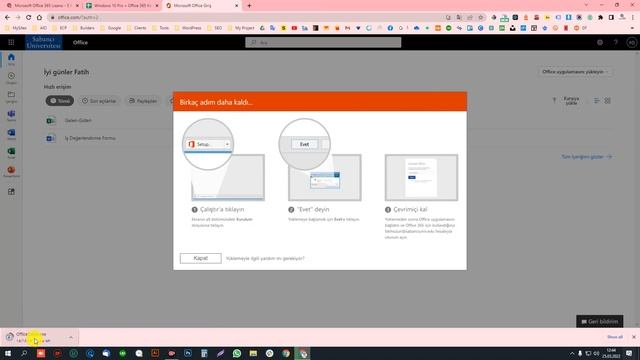The image size is (640, 360).
Task: Open the all apps icon in sidebar
Action: coord(11,191)
